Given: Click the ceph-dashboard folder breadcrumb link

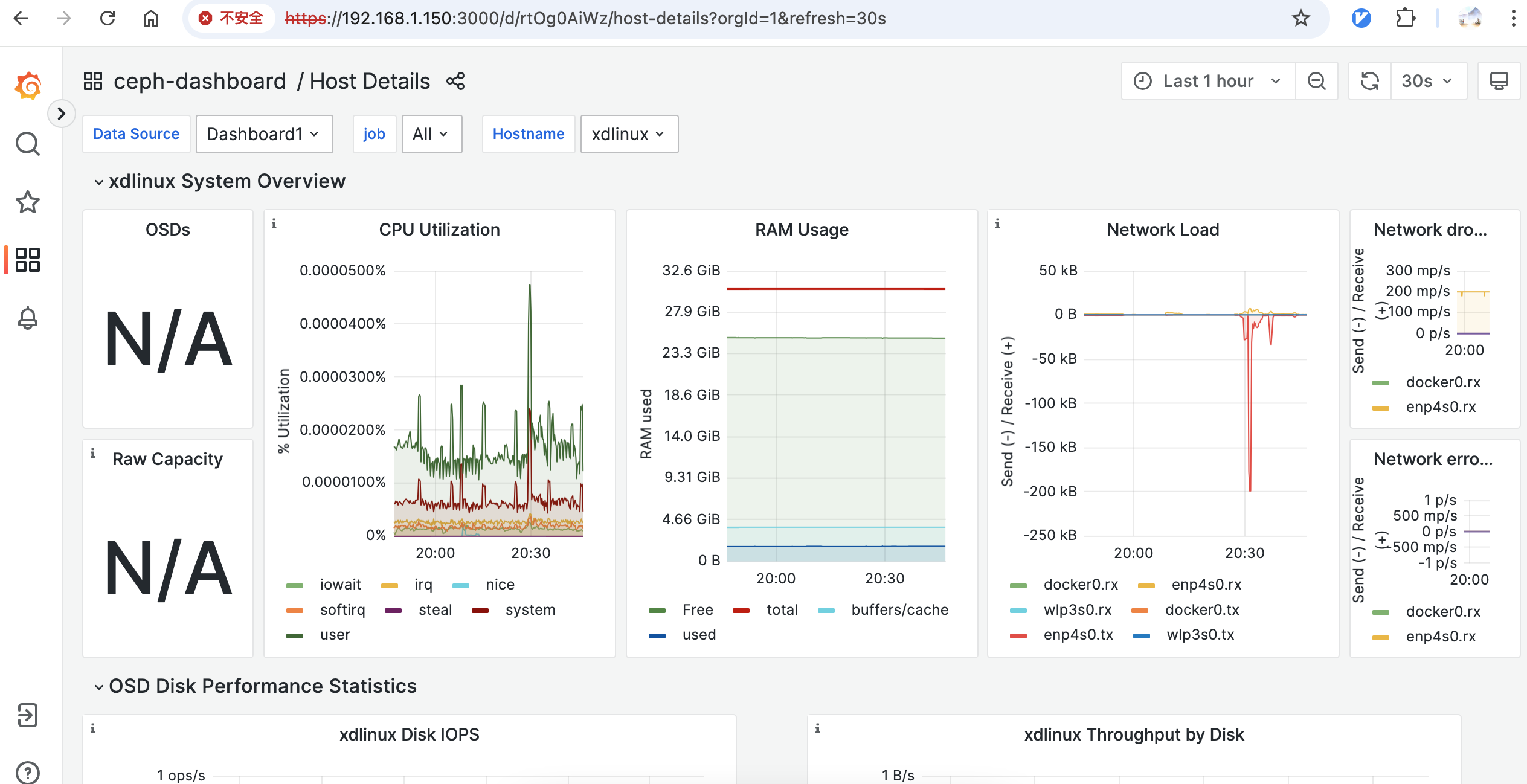Looking at the screenshot, I should [x=199, y=82].
